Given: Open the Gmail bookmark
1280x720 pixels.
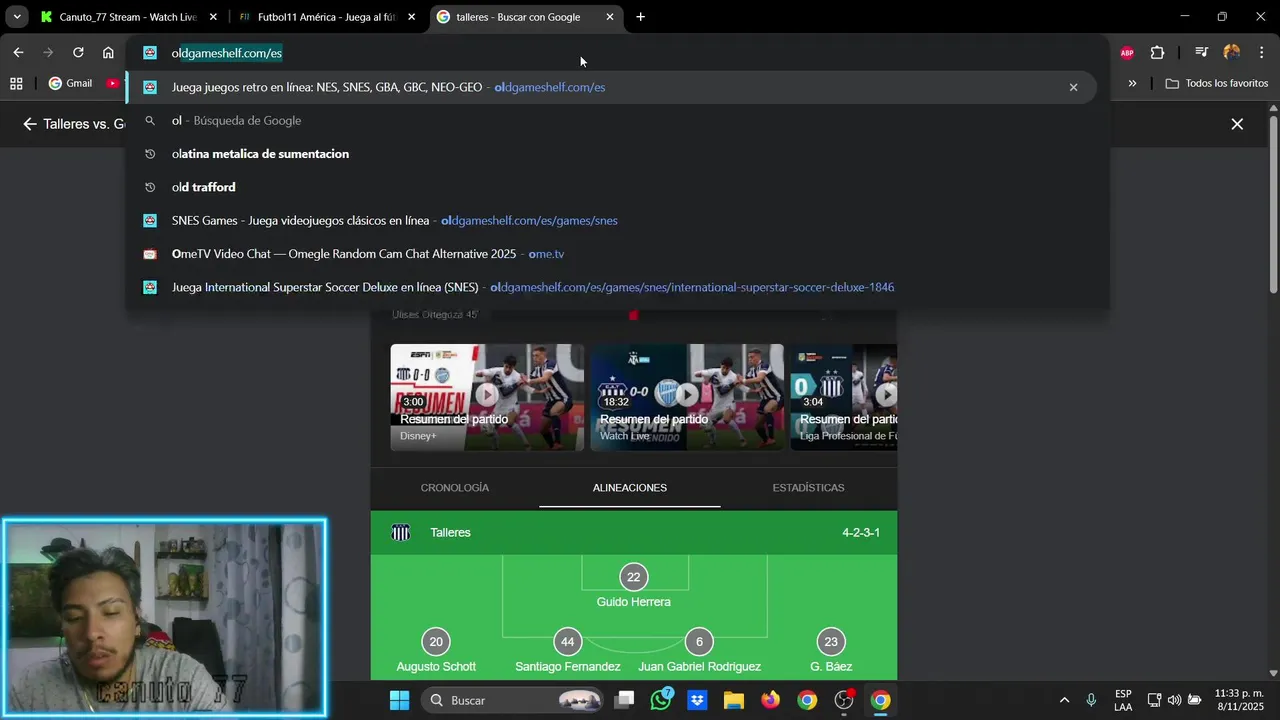Looking at the screenshot, I should (x=71, y=84).
